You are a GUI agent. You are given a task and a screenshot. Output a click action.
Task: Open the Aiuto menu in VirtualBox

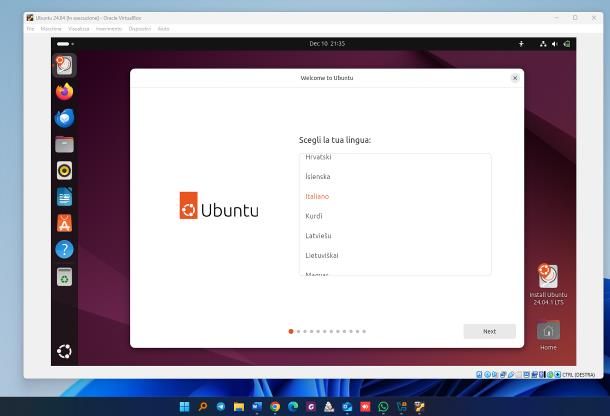point(163,29)
